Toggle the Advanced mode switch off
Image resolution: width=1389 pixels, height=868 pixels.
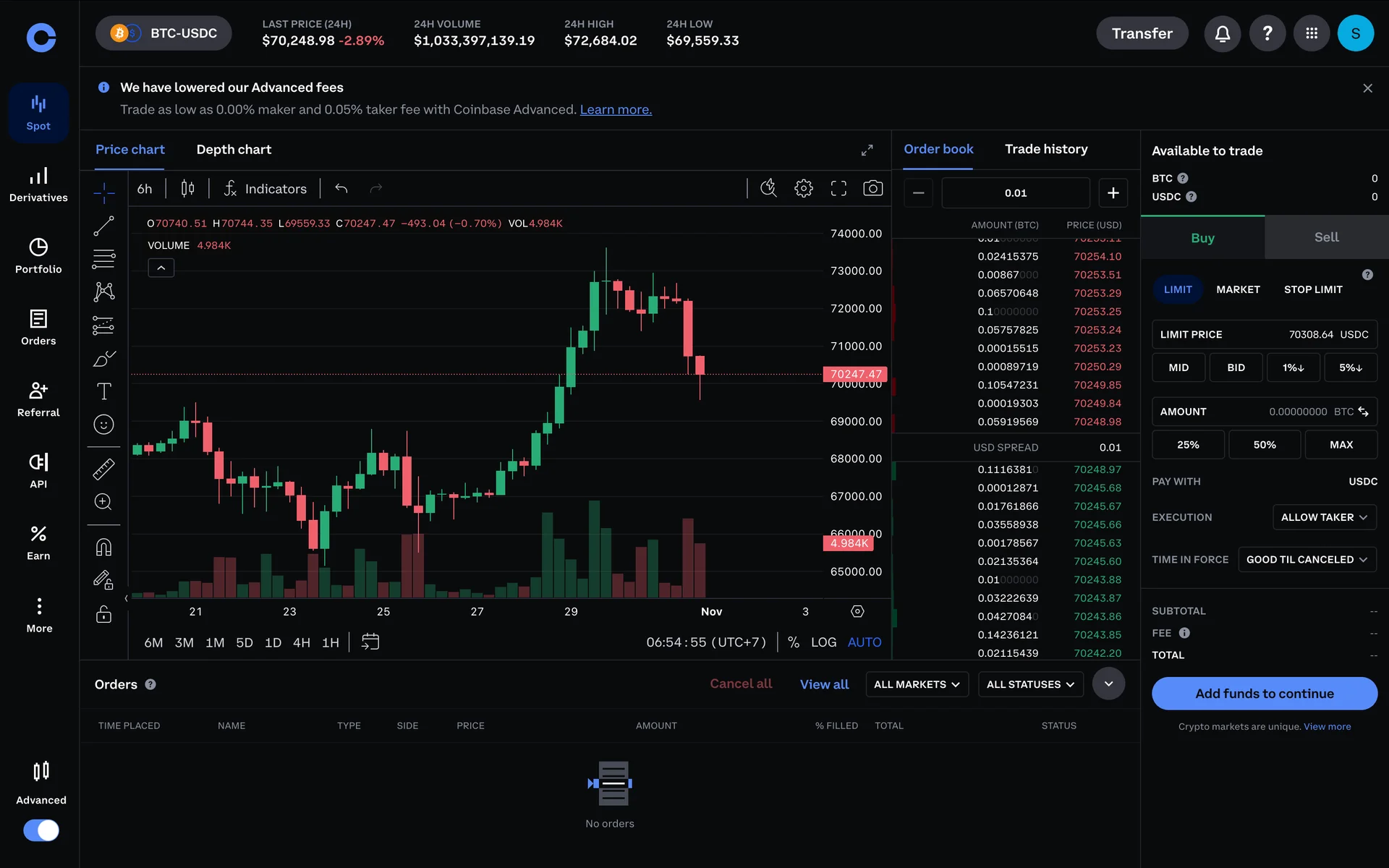pyautogui.click(x=41, y=830)
